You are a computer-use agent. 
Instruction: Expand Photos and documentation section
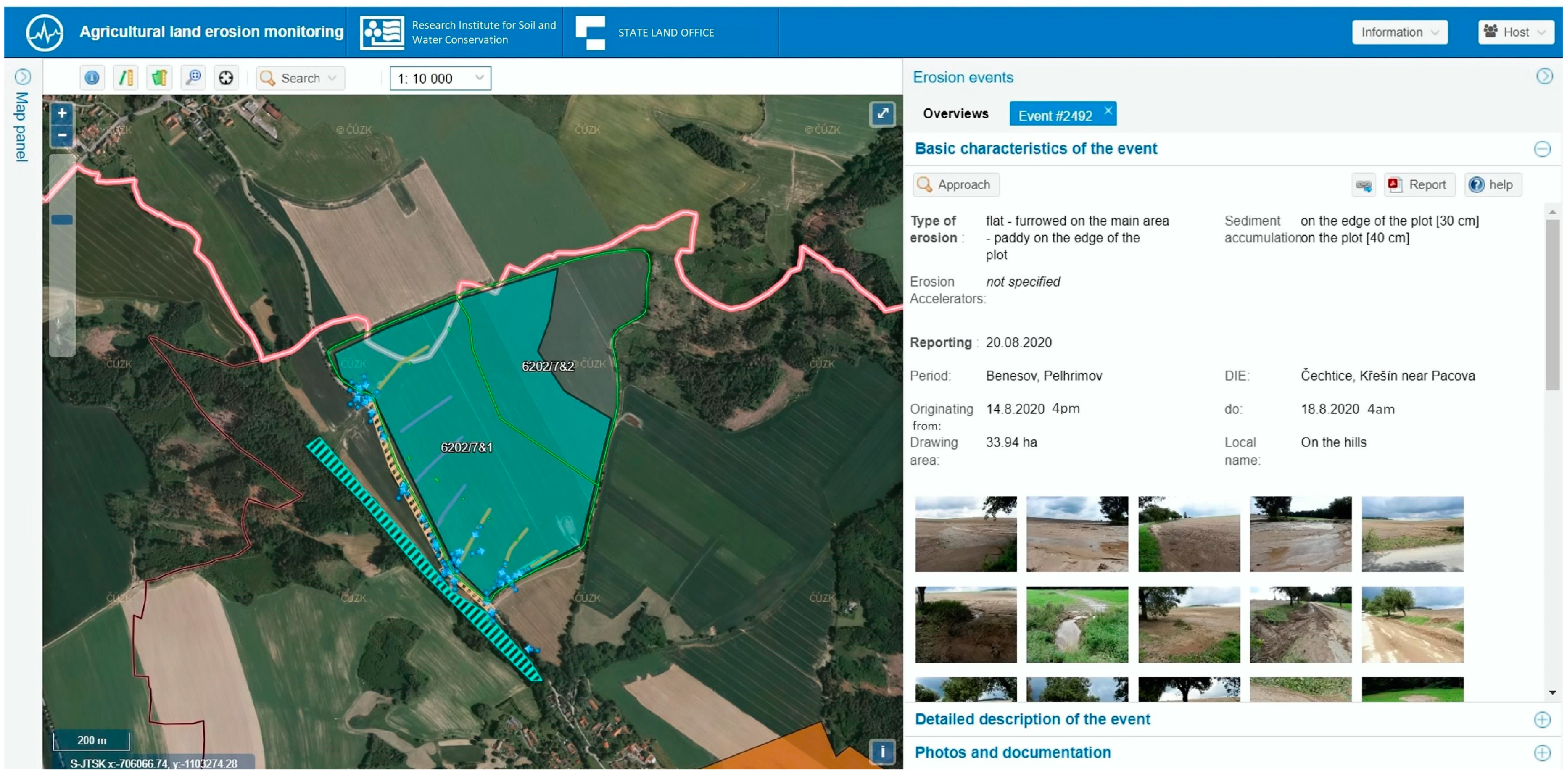point(1542,753)
